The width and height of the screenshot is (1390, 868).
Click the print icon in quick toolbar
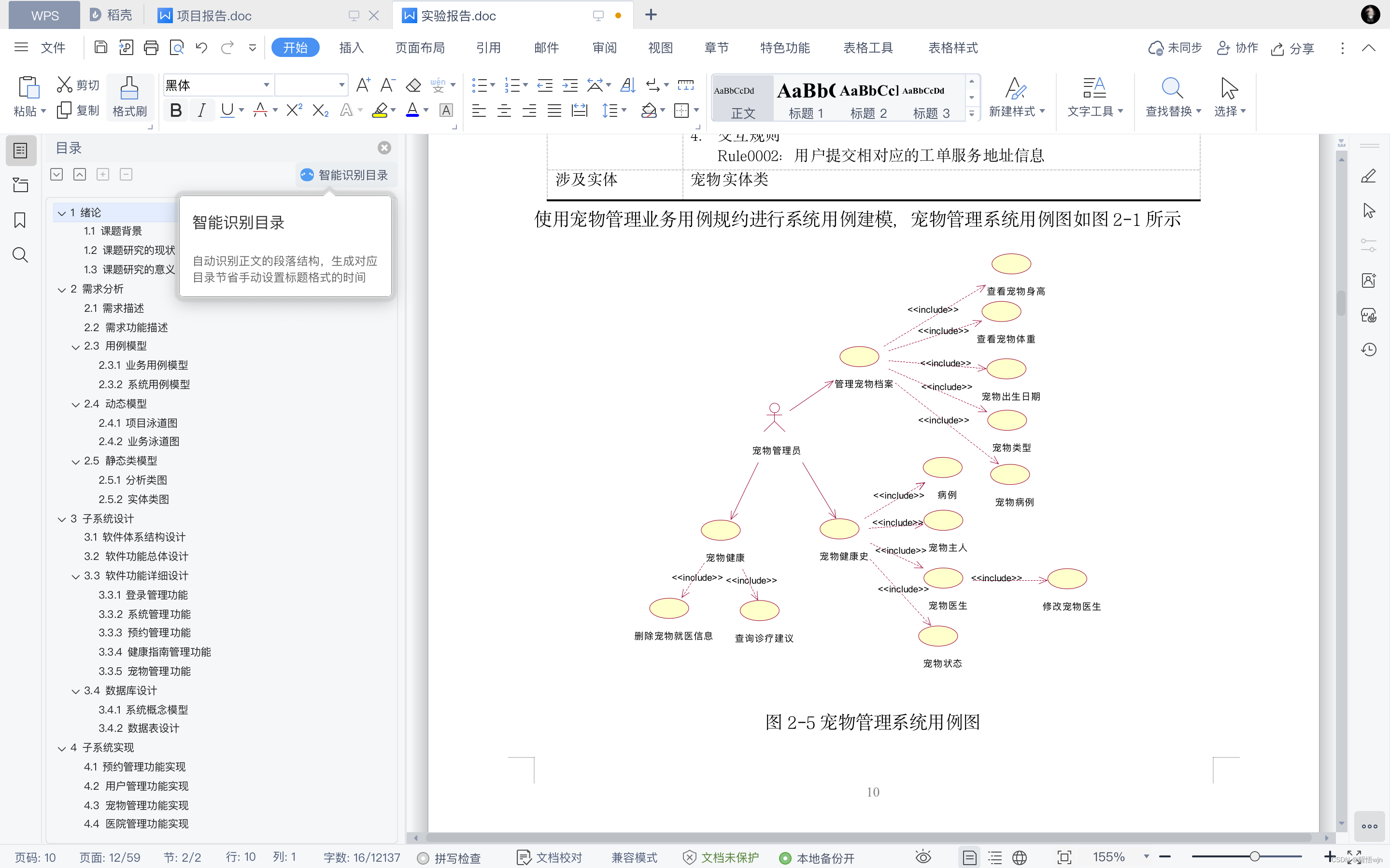(x=151, y=48)
